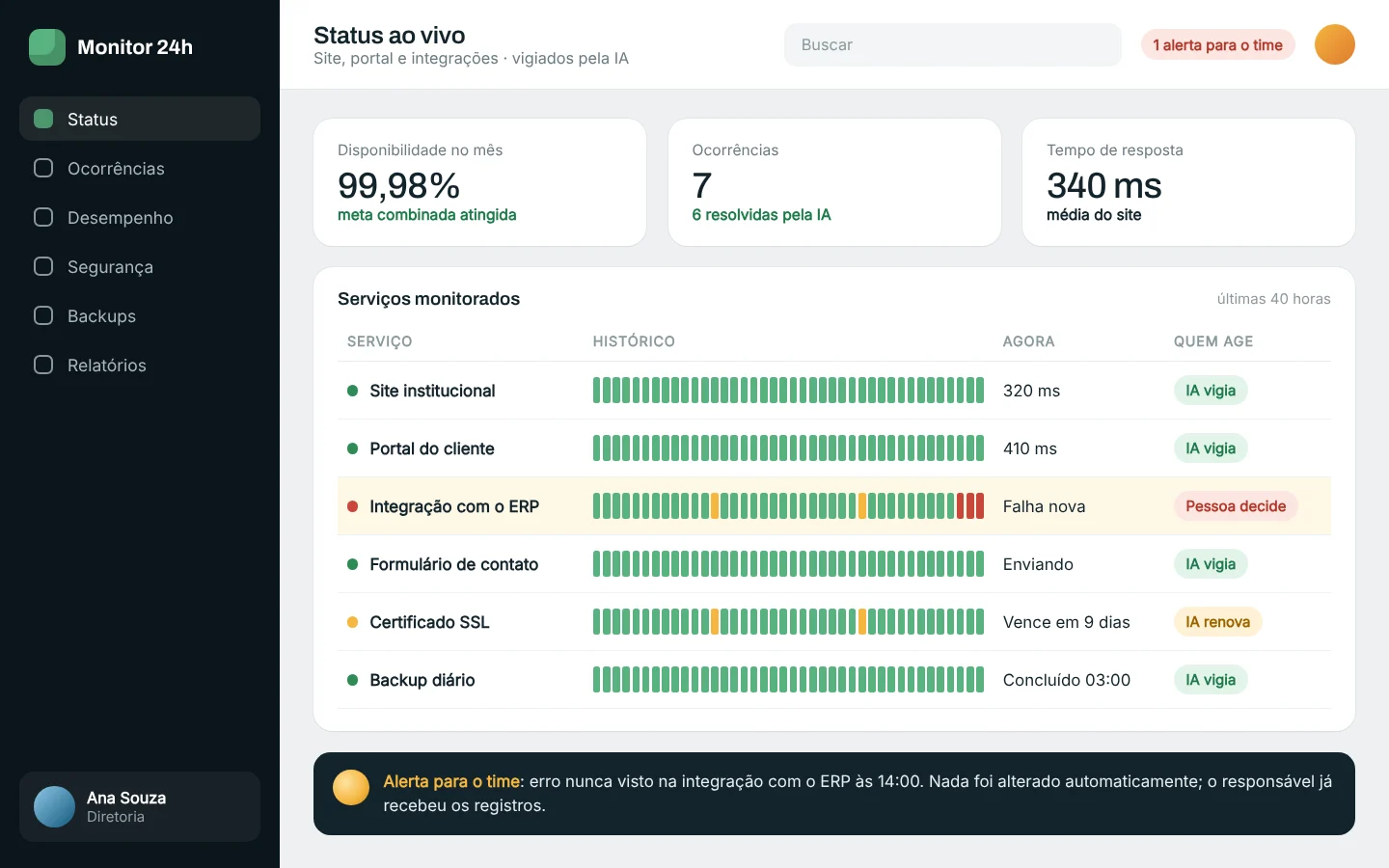Click the green Monitor 24h logo icon
1389x868 pixels.
tap(47, 47)
